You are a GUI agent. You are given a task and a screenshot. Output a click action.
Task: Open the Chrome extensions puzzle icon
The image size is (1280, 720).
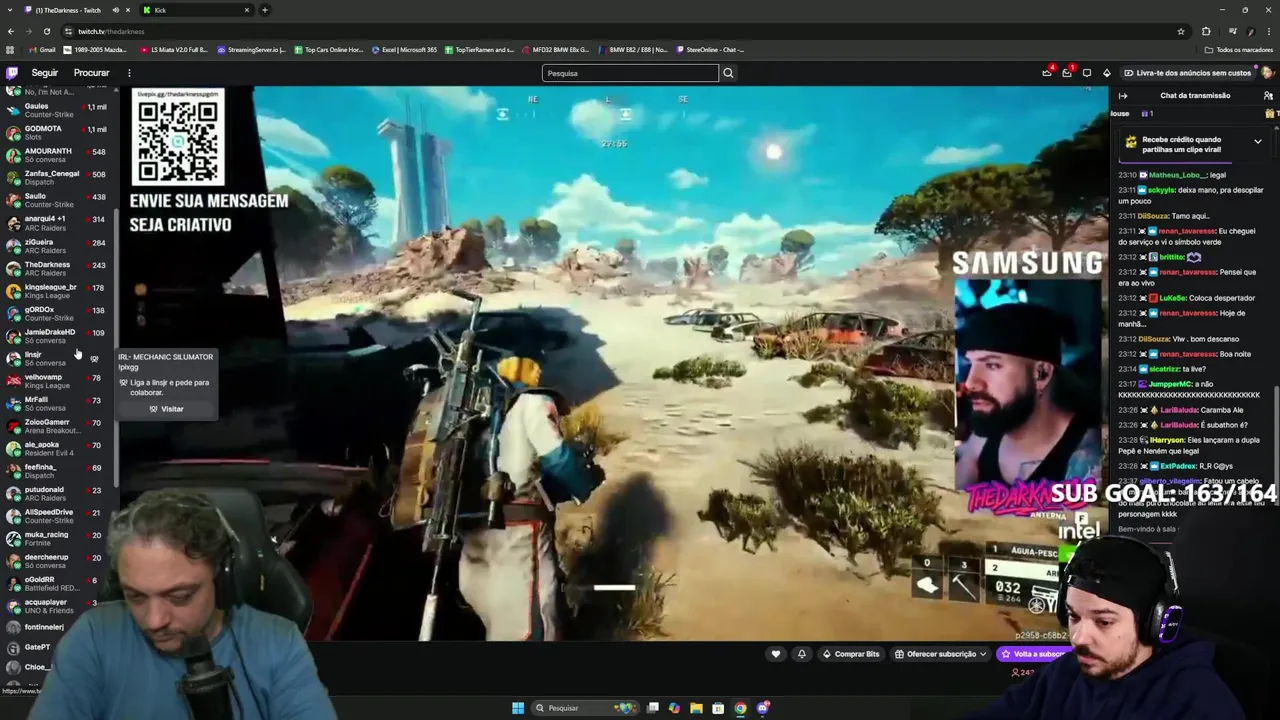pyautogui.click(x=1206, y=31)
